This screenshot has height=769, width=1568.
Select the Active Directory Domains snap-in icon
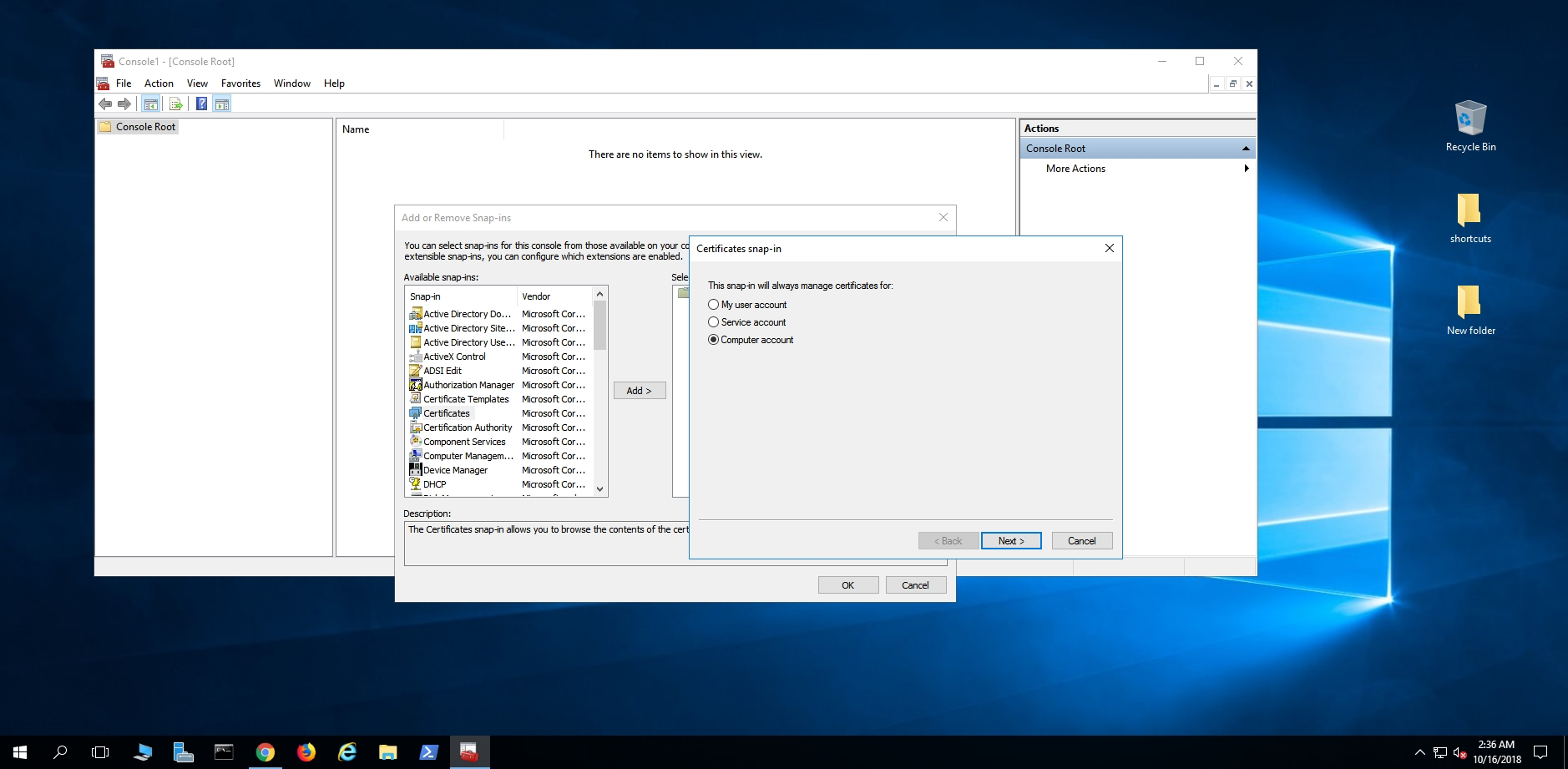click(416, 314)
